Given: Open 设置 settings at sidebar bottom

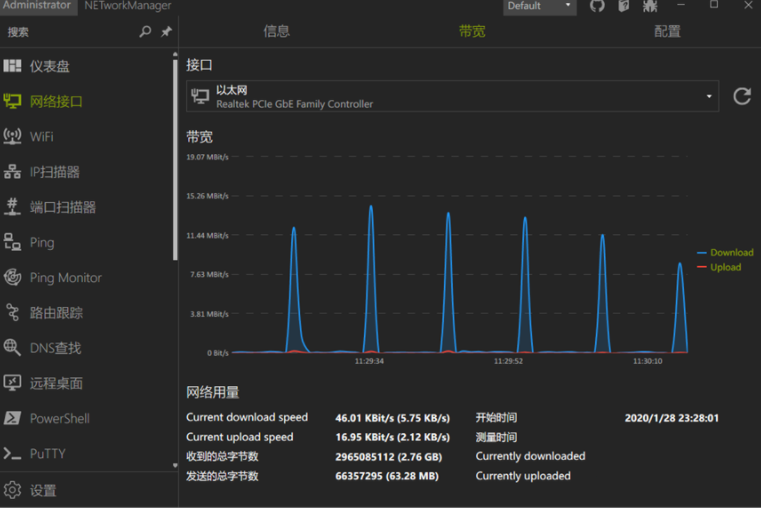Looking at the screenshot, I should [42, 490].
